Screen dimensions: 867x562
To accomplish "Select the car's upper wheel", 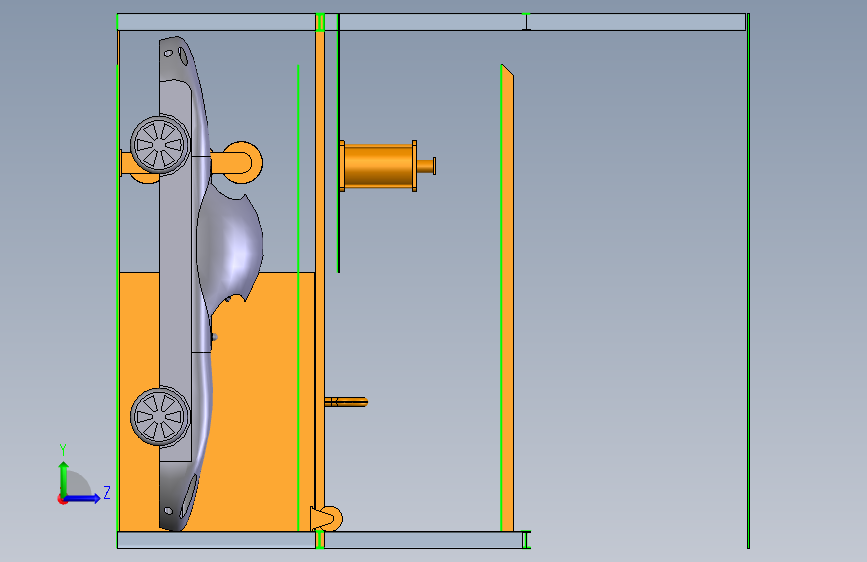I will 160,145.
